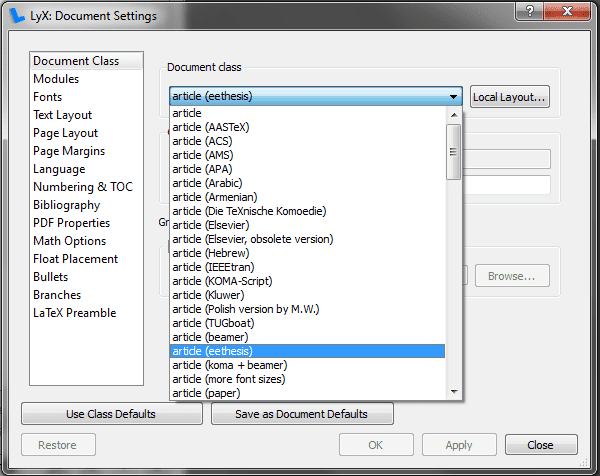Viewport: 600px width, 476px height.
Task: Click Save as Document Defaults
Action: (301, 414)
